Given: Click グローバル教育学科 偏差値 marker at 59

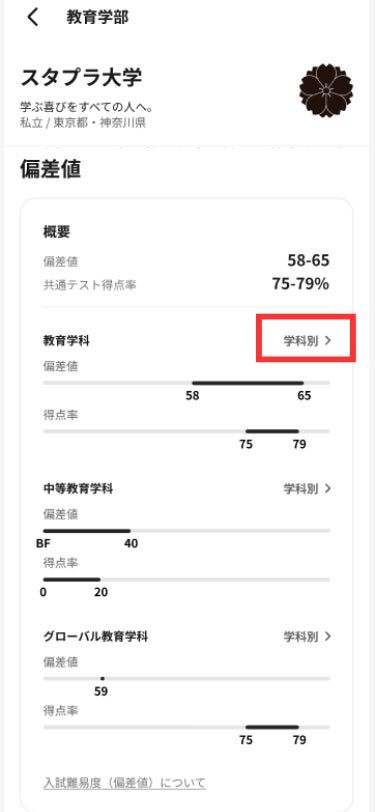Looking at the screenshot, I should click(x=102, y=678).
